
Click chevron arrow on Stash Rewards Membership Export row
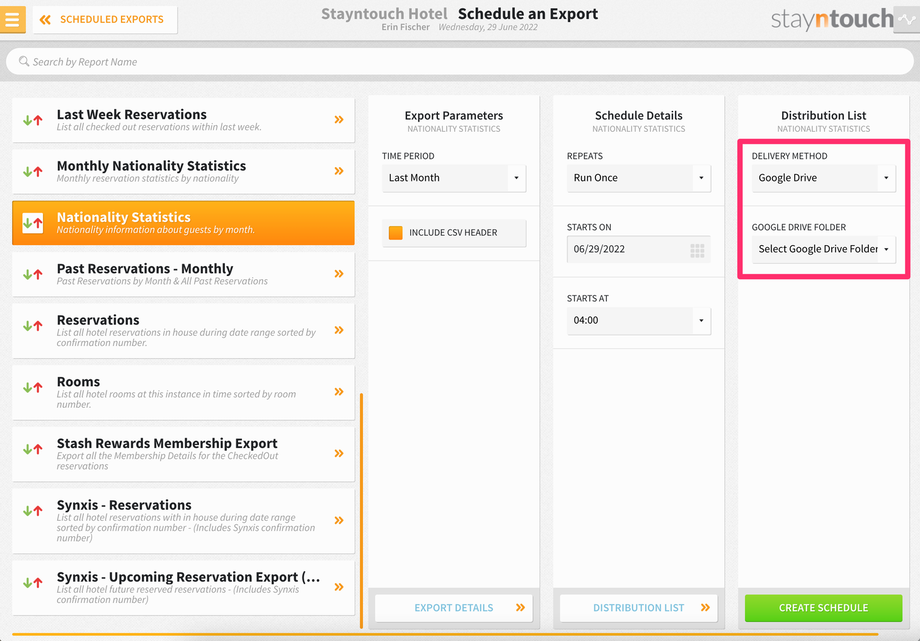coord(339,453)
